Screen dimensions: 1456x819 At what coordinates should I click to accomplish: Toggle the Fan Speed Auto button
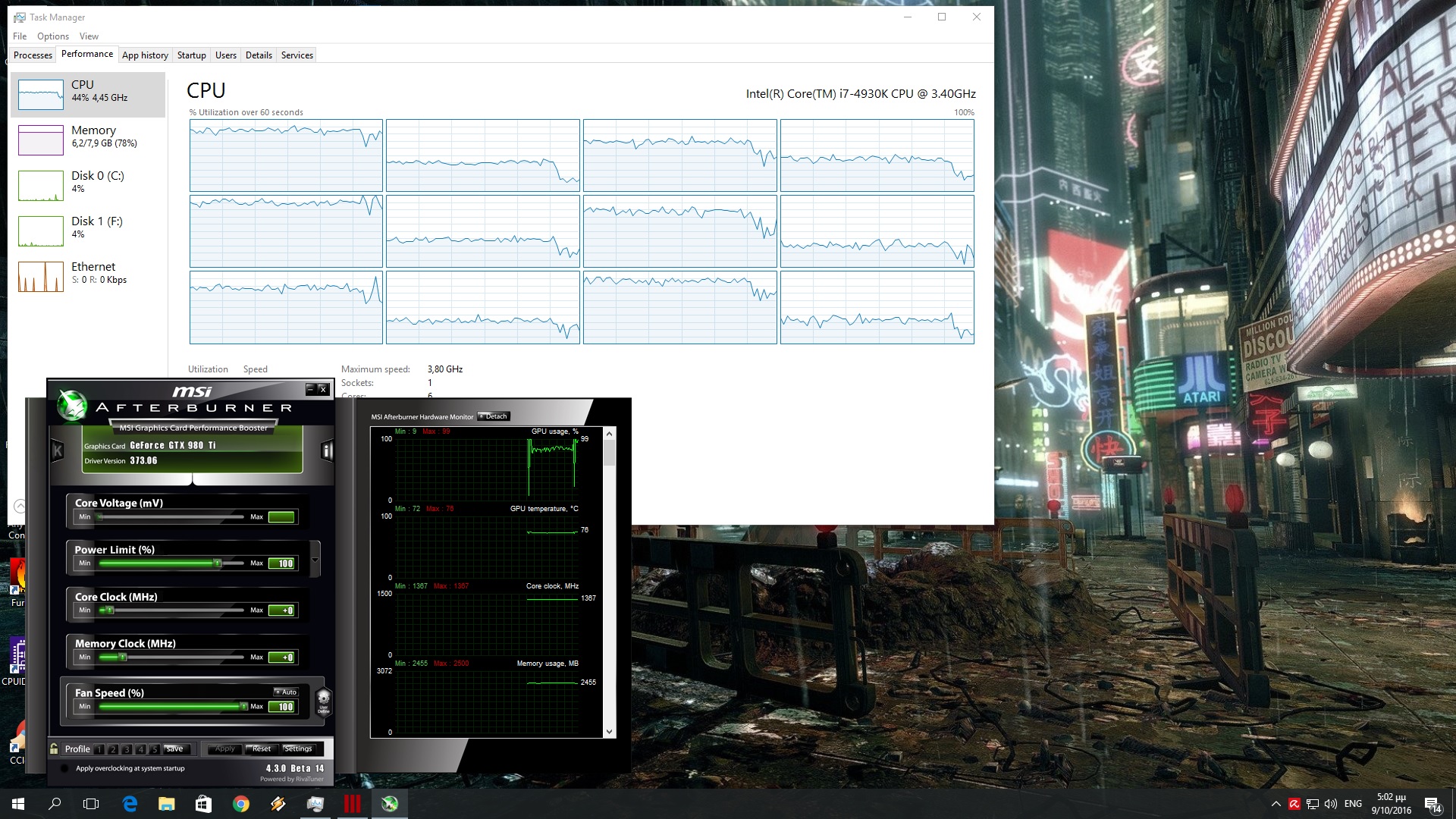[286, 692]
